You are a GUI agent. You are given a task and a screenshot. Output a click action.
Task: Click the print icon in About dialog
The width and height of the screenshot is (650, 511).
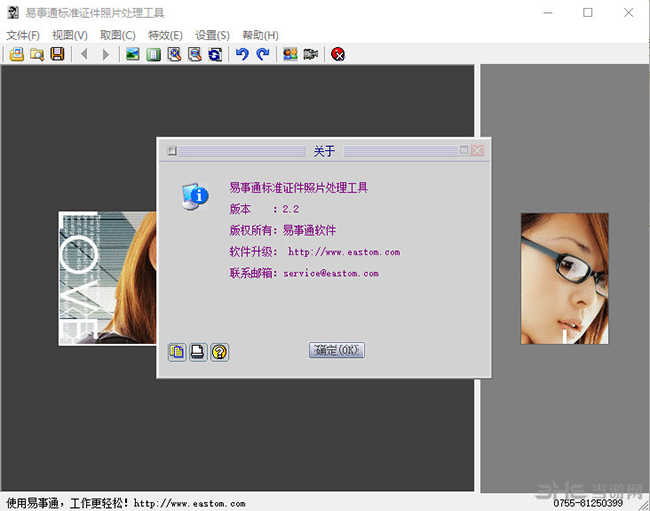pyautogui.click(x=198, y=352)
